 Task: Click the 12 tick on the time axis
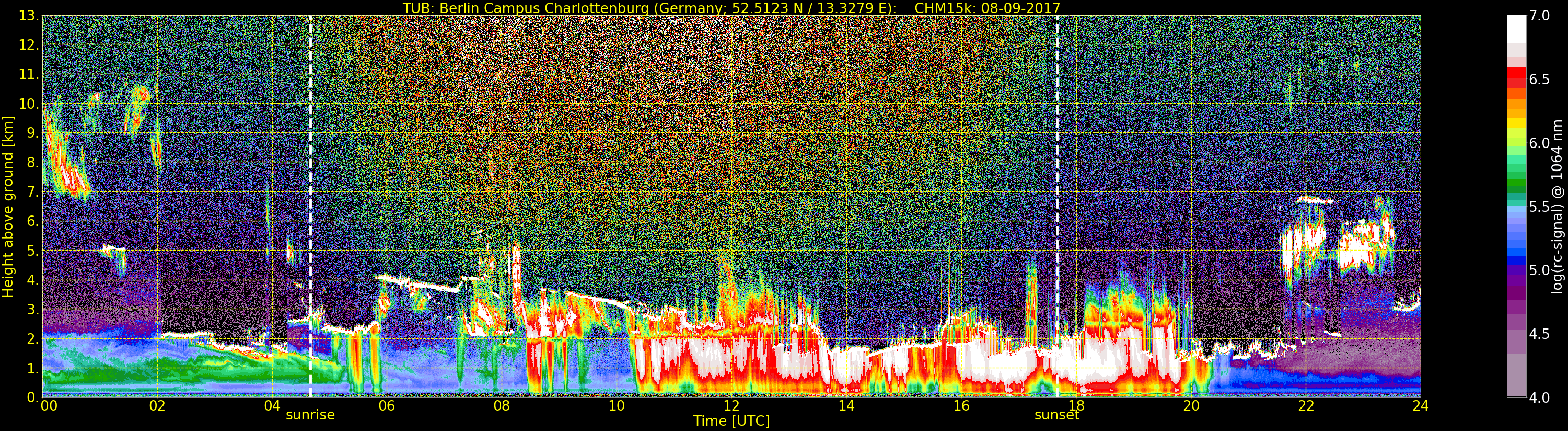[731, 406]
